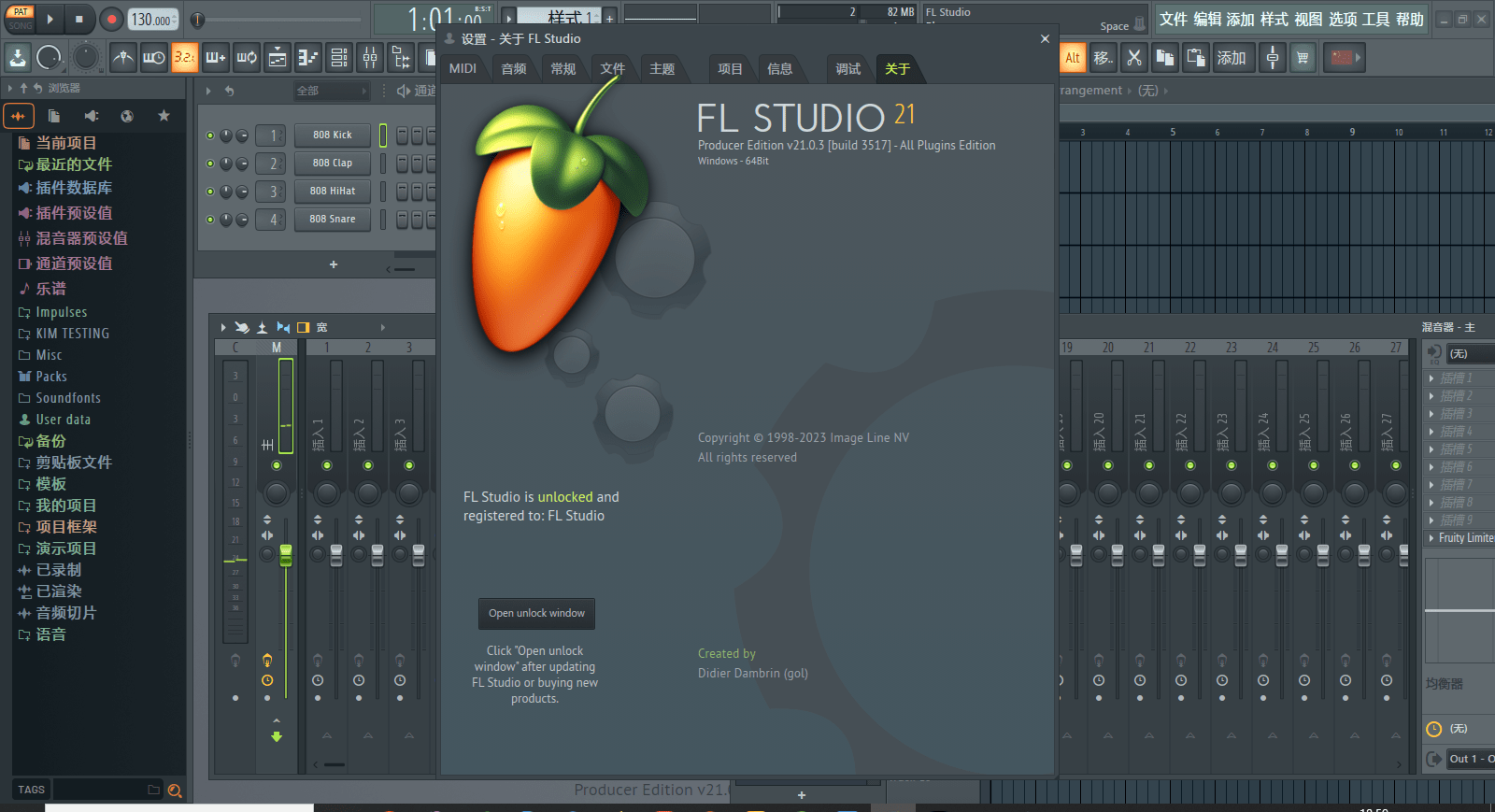Add a channel with the plus button
1495x812 pixels.
pos(334,265)
